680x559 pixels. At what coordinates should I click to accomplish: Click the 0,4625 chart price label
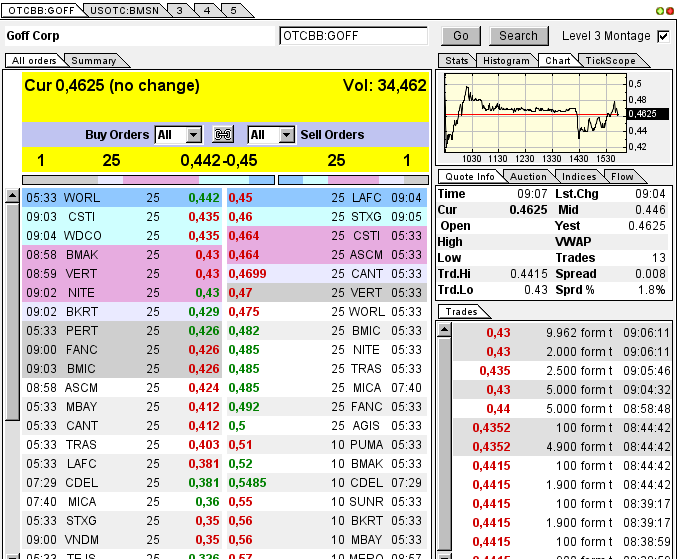pyautogui.click(x=647, y=114)
